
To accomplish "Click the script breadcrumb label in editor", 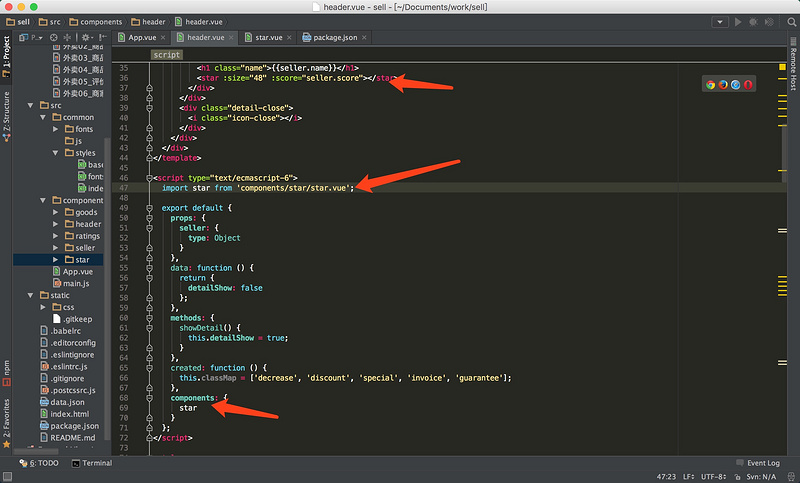I will [x=167, y=55].
